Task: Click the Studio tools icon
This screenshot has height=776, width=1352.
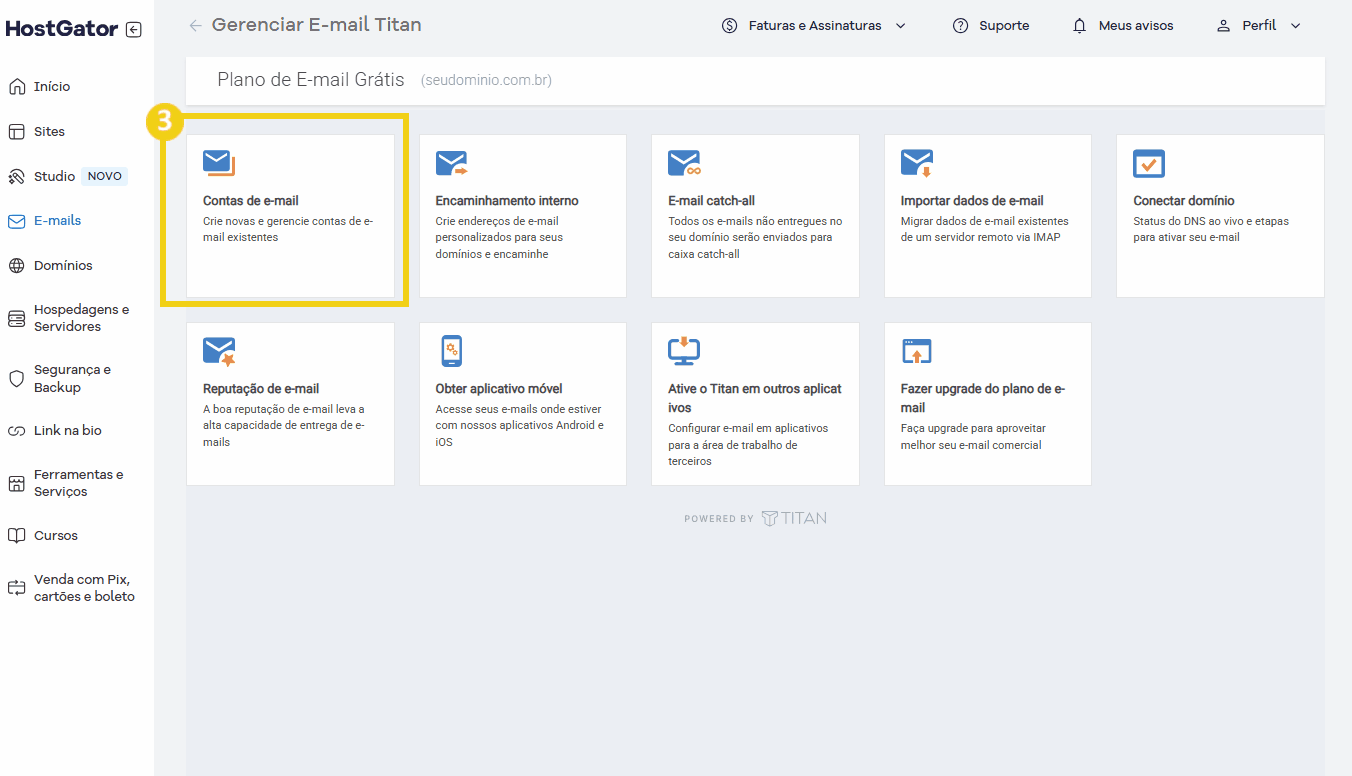Action: click(17, 177)
